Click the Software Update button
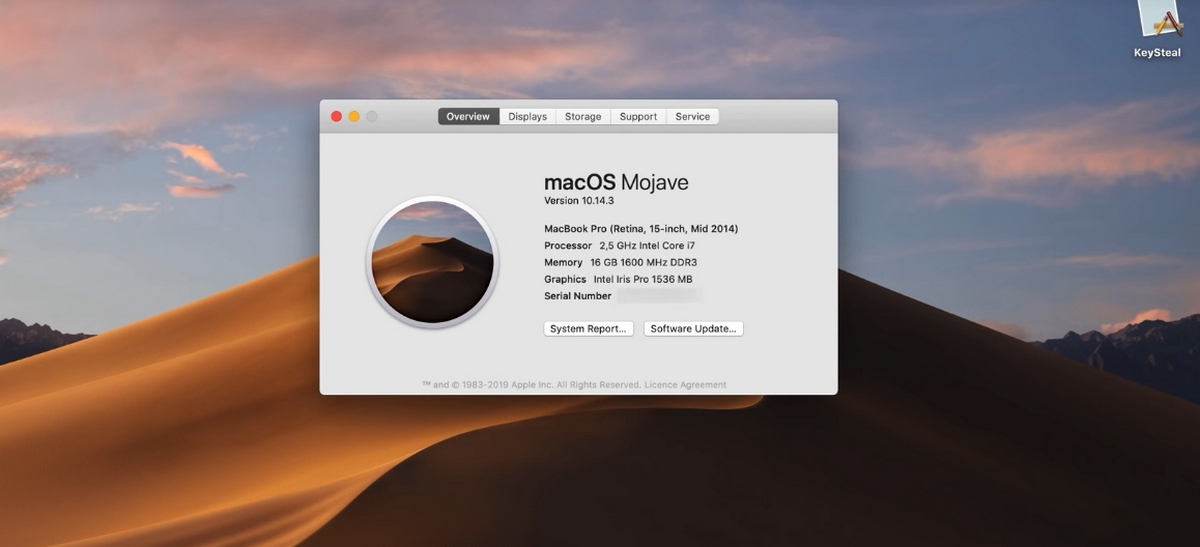This screenshot has height=547, width=1200. (693, 329)
